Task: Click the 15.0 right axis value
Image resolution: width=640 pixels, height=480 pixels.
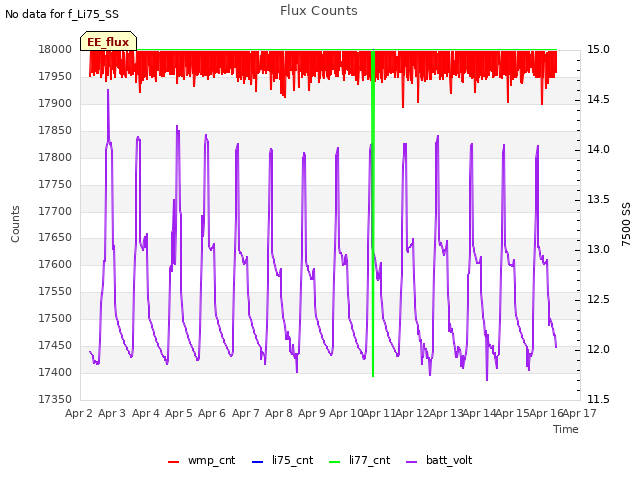Action: [x=598, y=49]
